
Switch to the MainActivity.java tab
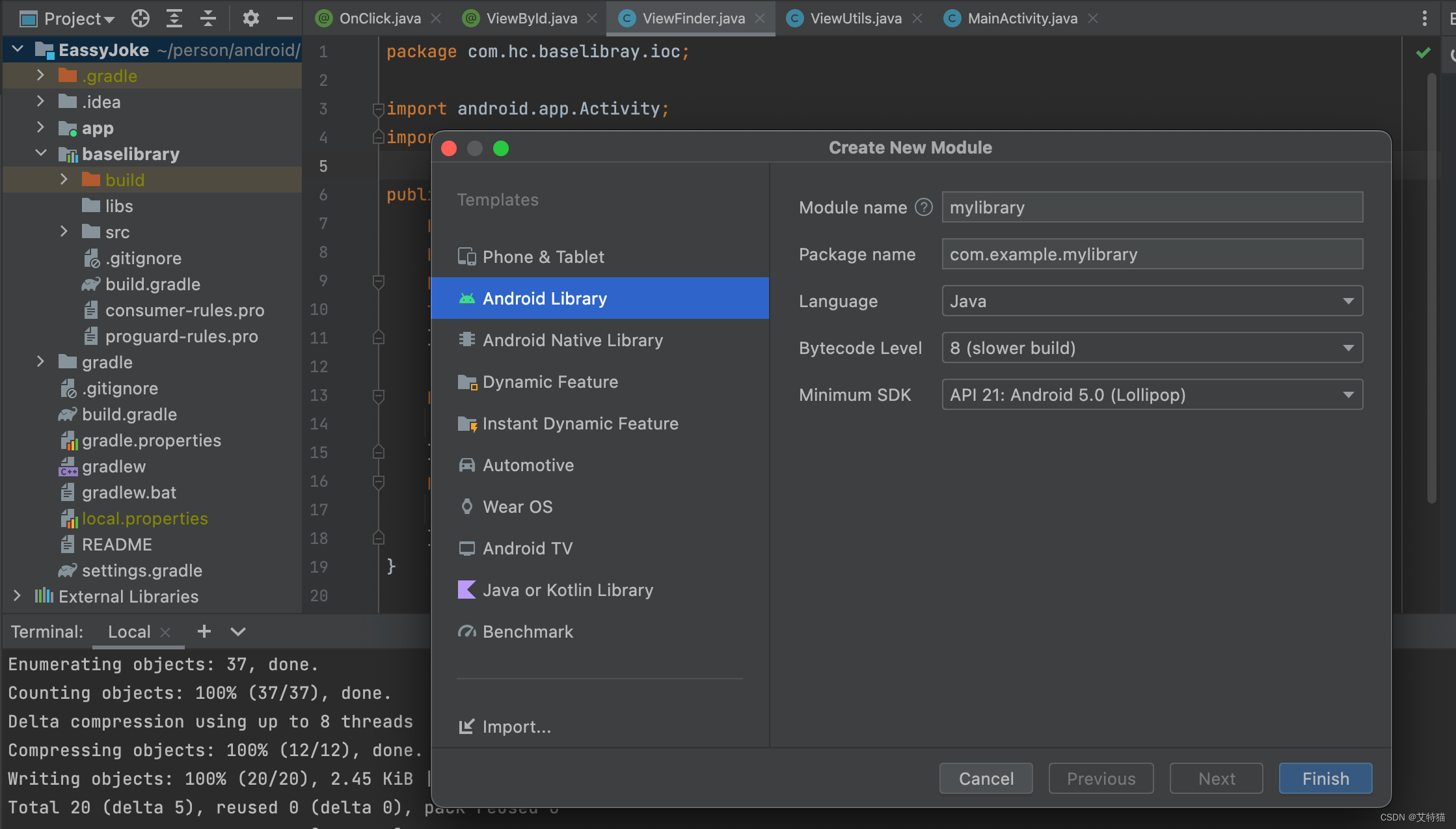click(x=1021, y=18)
